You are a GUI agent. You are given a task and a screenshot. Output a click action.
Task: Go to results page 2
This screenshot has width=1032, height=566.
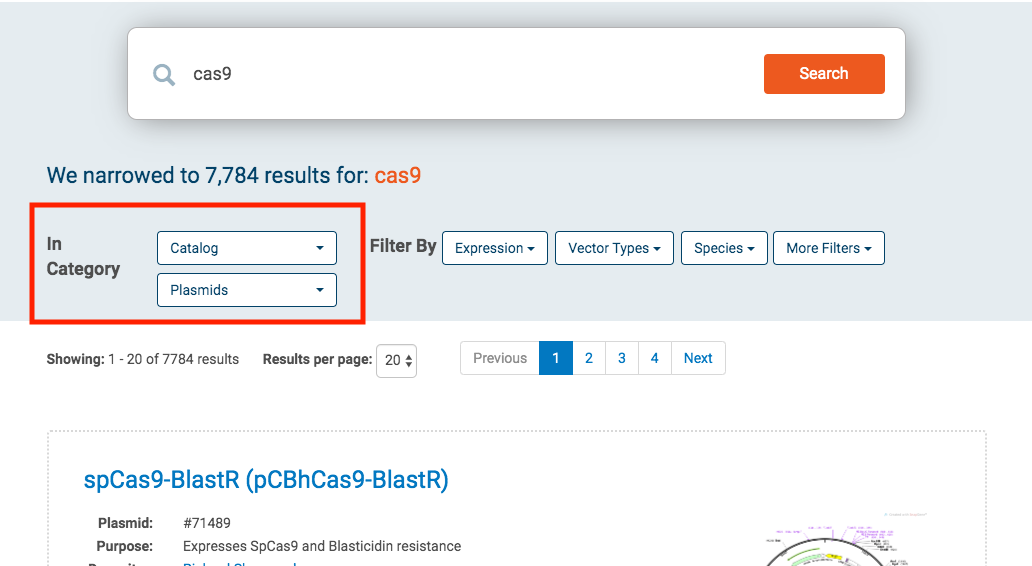click(589, 358)
